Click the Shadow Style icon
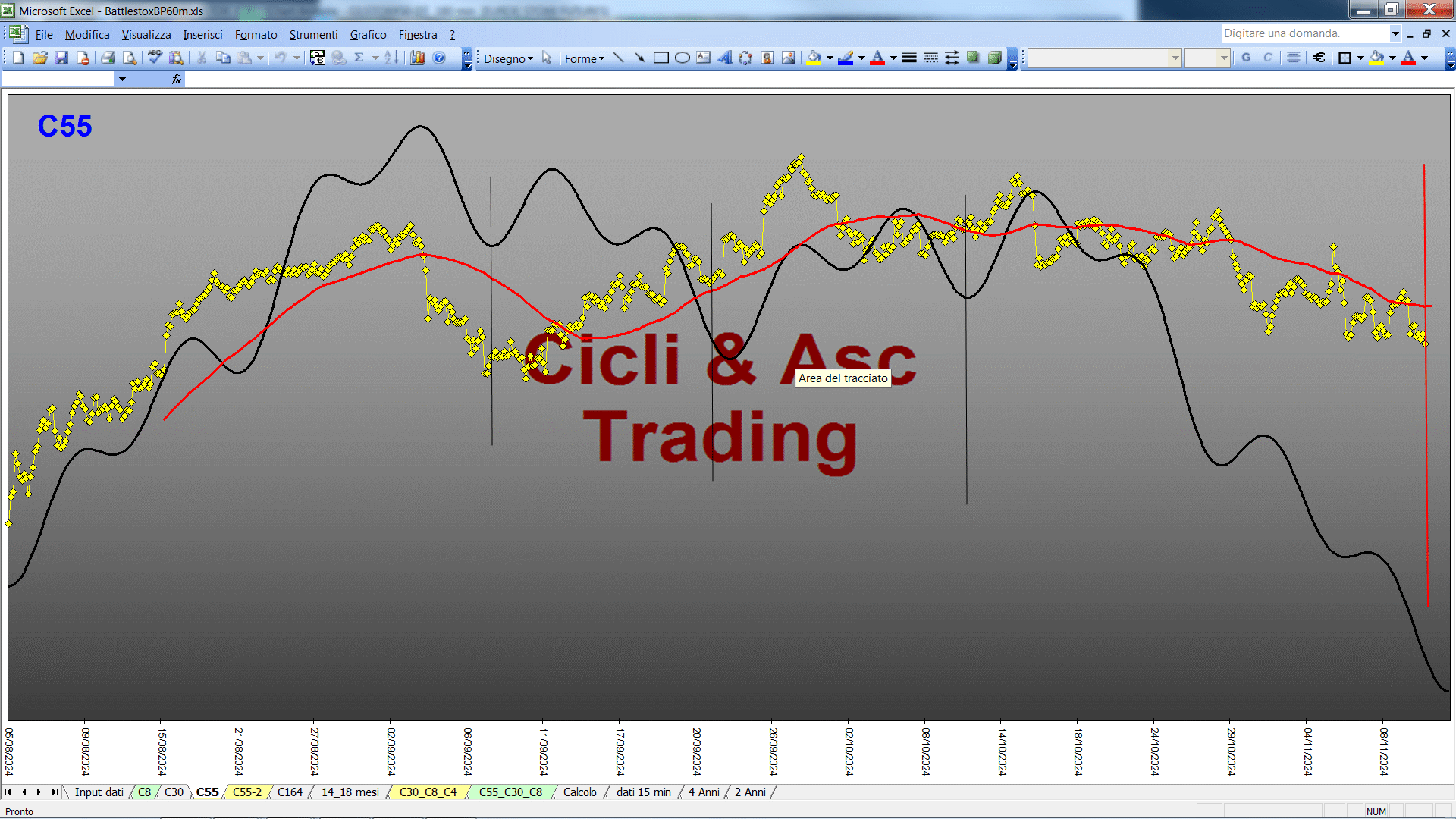The height and width of the screenshot is (819, 1456). tap(973, 58)
